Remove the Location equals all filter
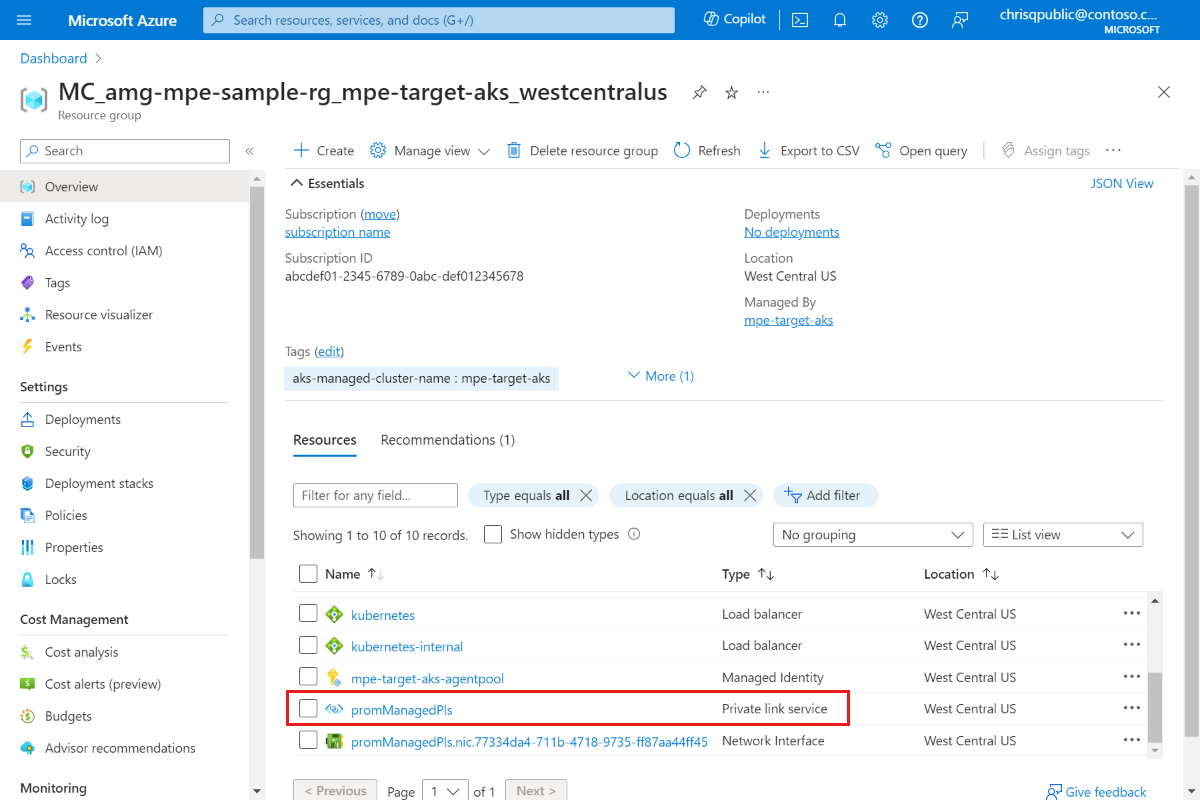 pos(750,496)
